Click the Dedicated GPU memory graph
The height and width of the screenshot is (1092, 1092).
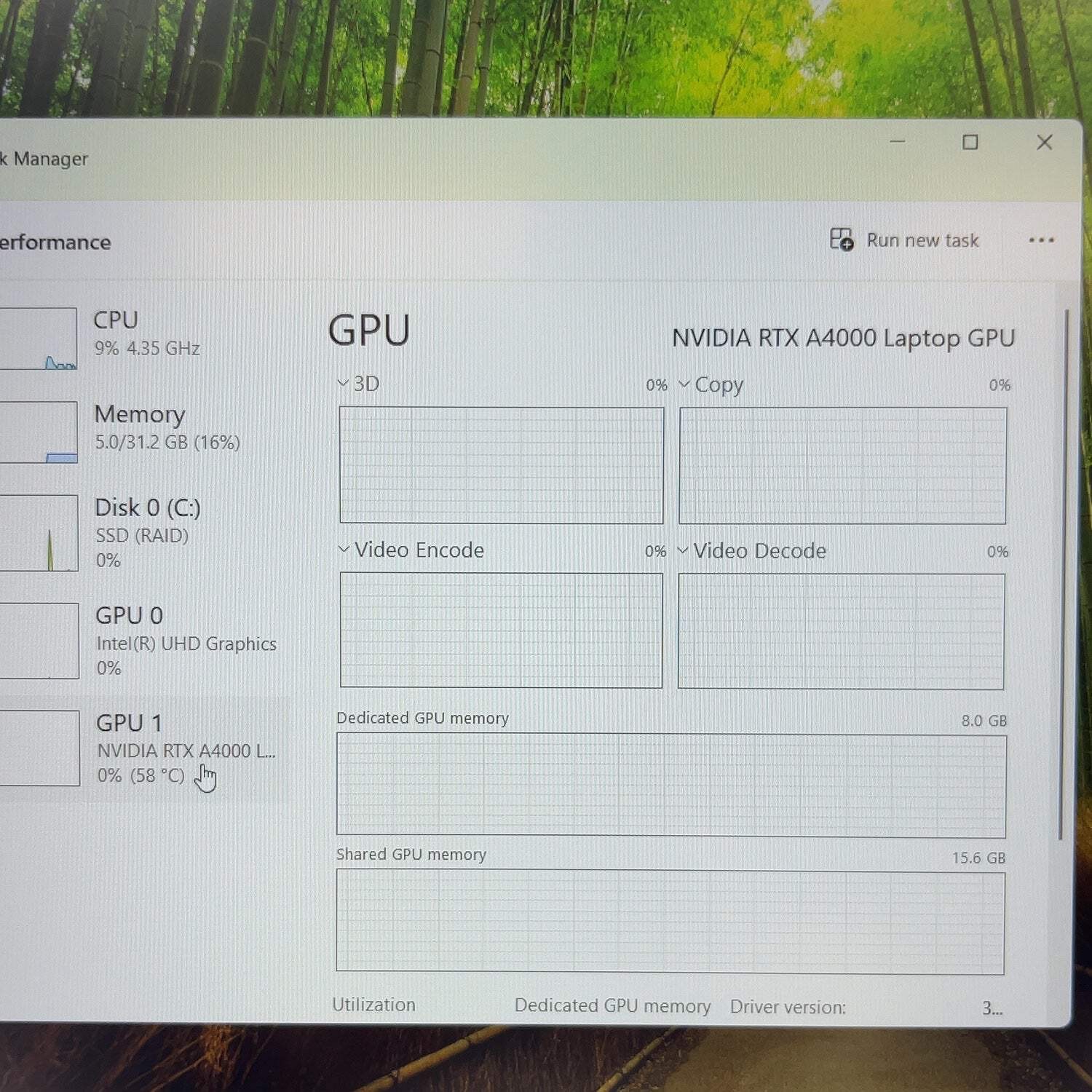671,786
